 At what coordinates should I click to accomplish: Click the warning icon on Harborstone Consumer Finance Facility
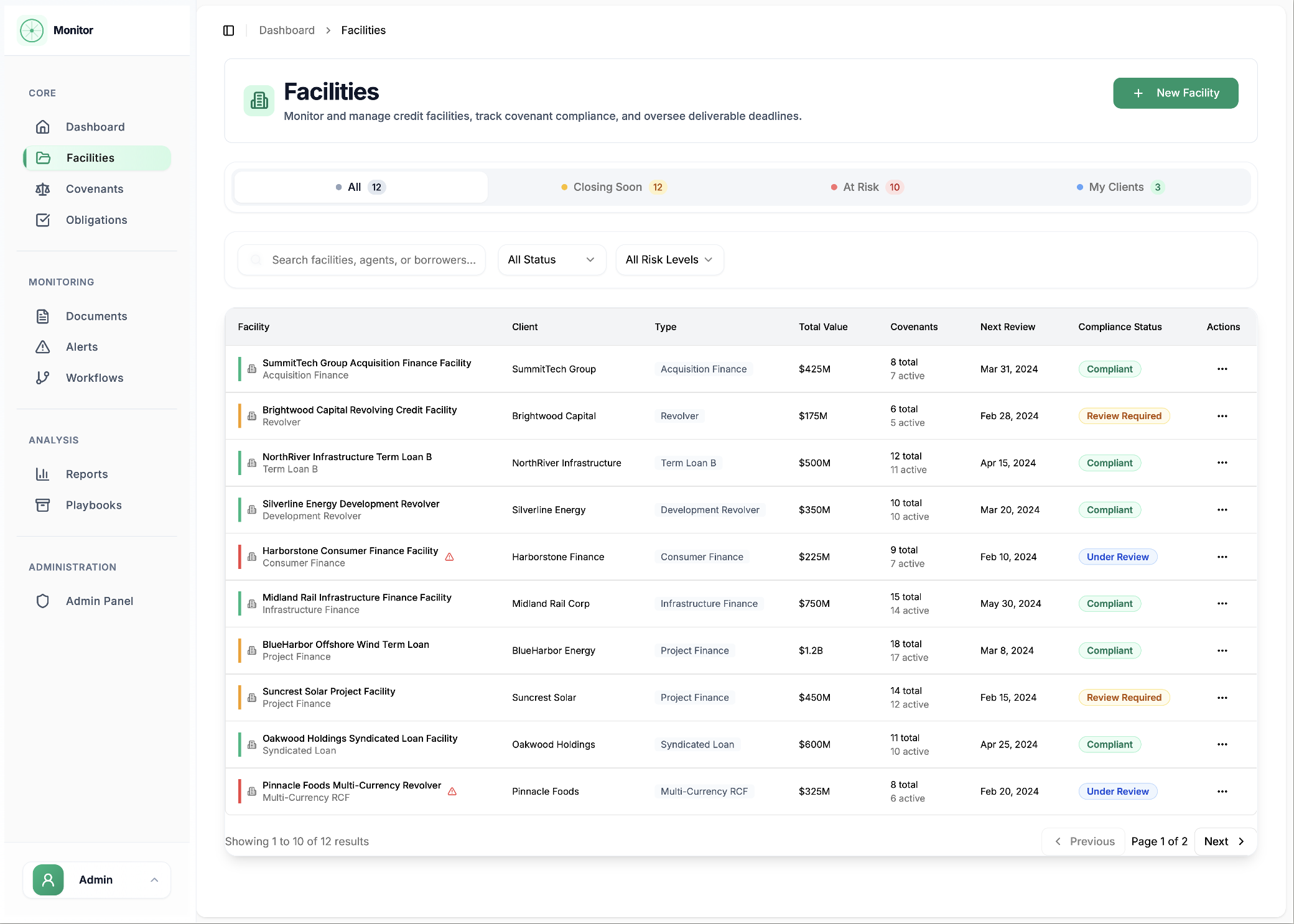coord(450,557)
